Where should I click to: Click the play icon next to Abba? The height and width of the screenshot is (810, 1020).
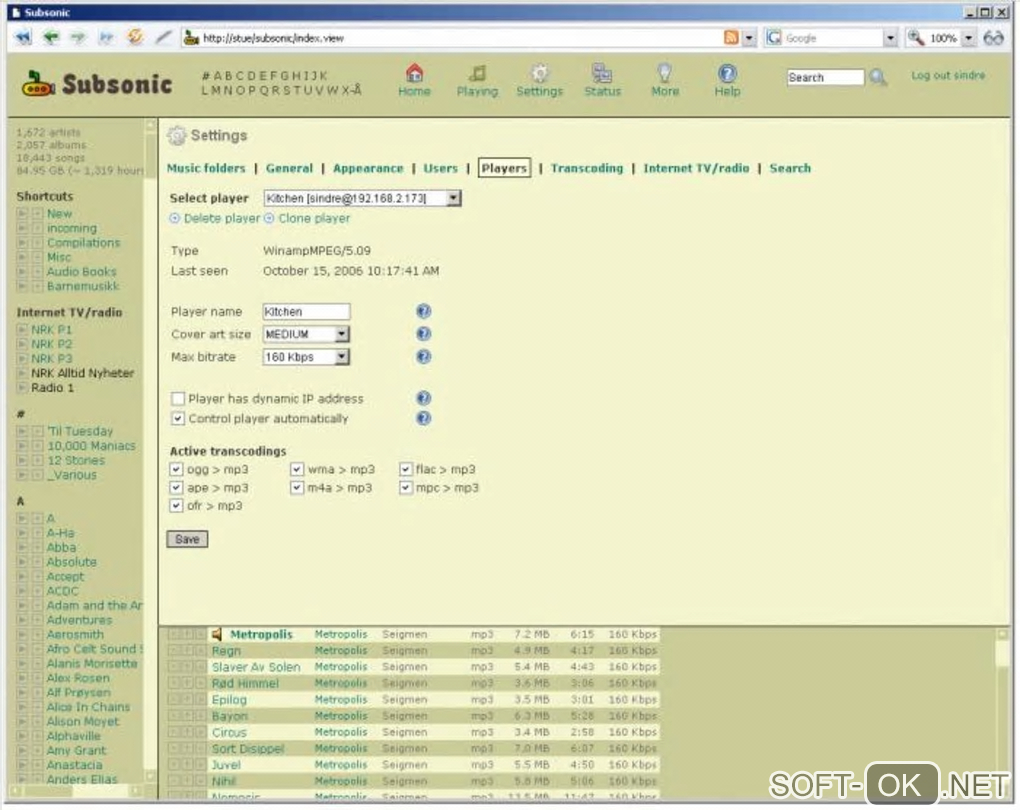[22, 548]
